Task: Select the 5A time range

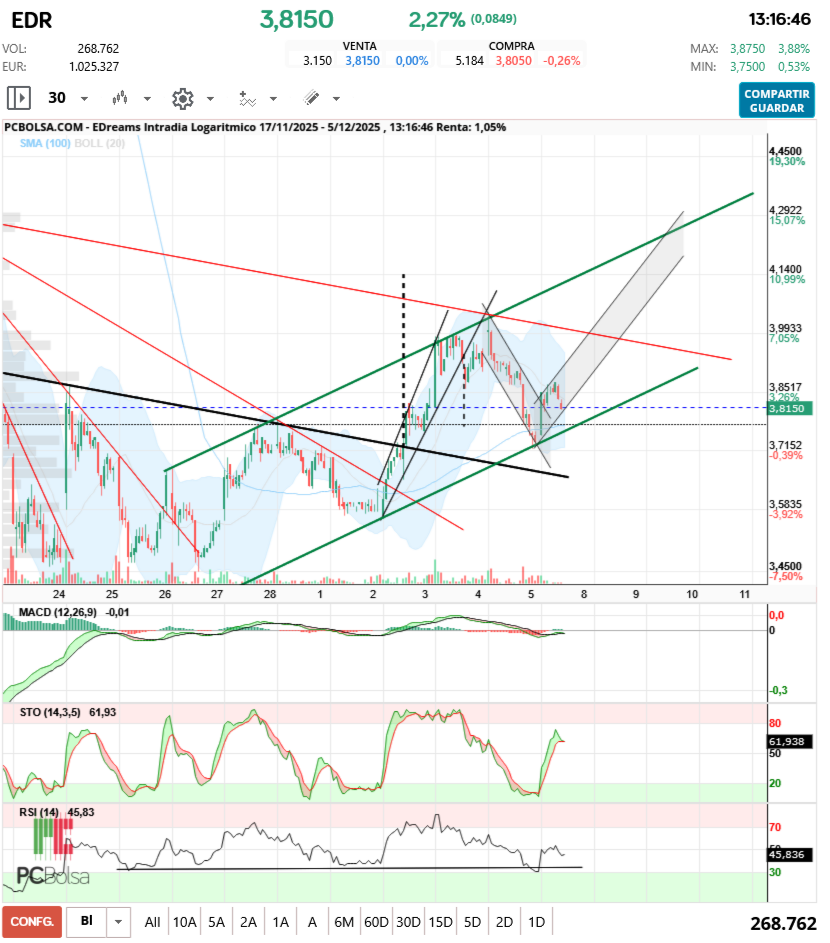Action: pos(217,922)
